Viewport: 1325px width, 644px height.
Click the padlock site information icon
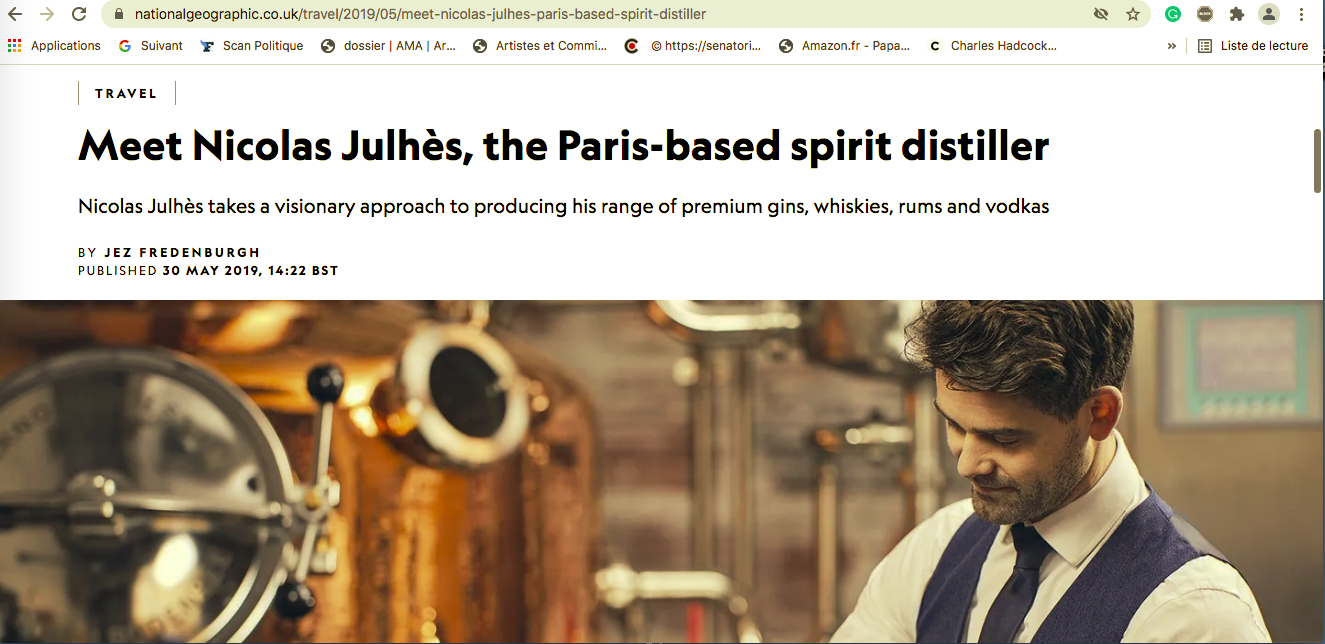(x=119, y=15)
